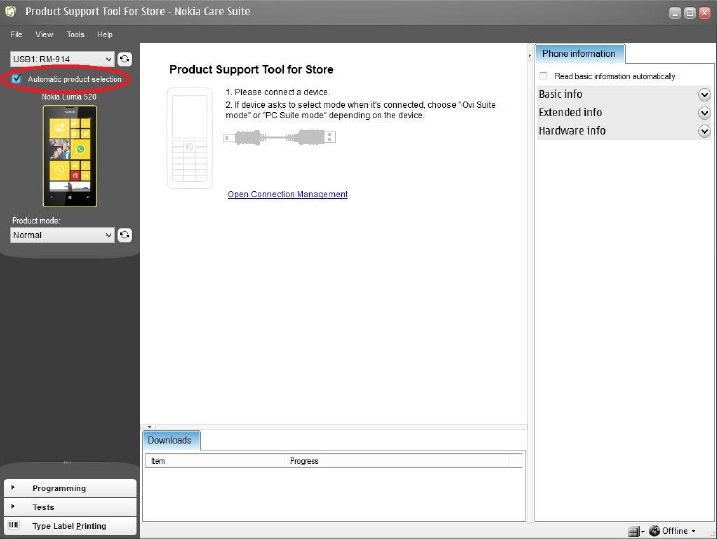Click the Item column header in Downloads
The height and width of the screenshot is (539, 717).
tap(215, 461)
